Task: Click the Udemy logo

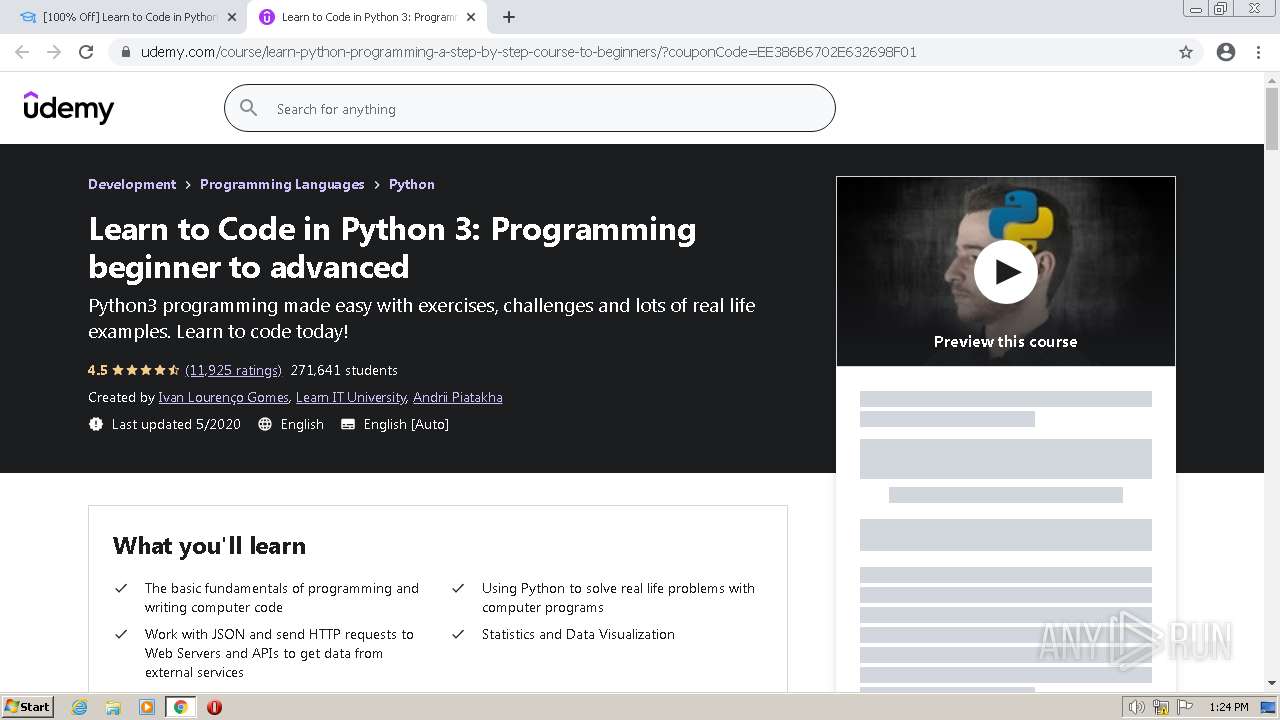Action: pyautogui.click(x=69, y=107)
